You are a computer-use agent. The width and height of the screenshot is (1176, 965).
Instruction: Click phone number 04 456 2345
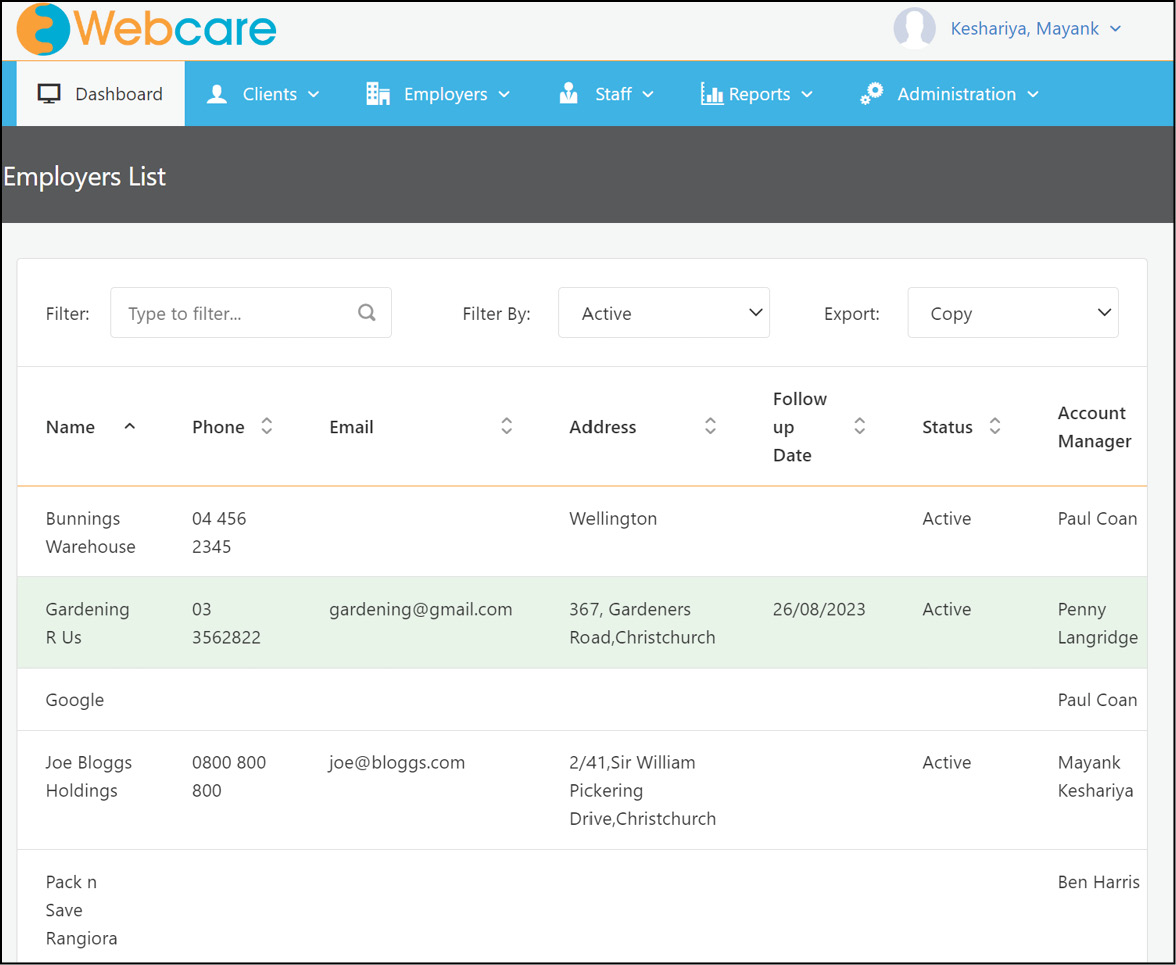[x=219, y=532]
